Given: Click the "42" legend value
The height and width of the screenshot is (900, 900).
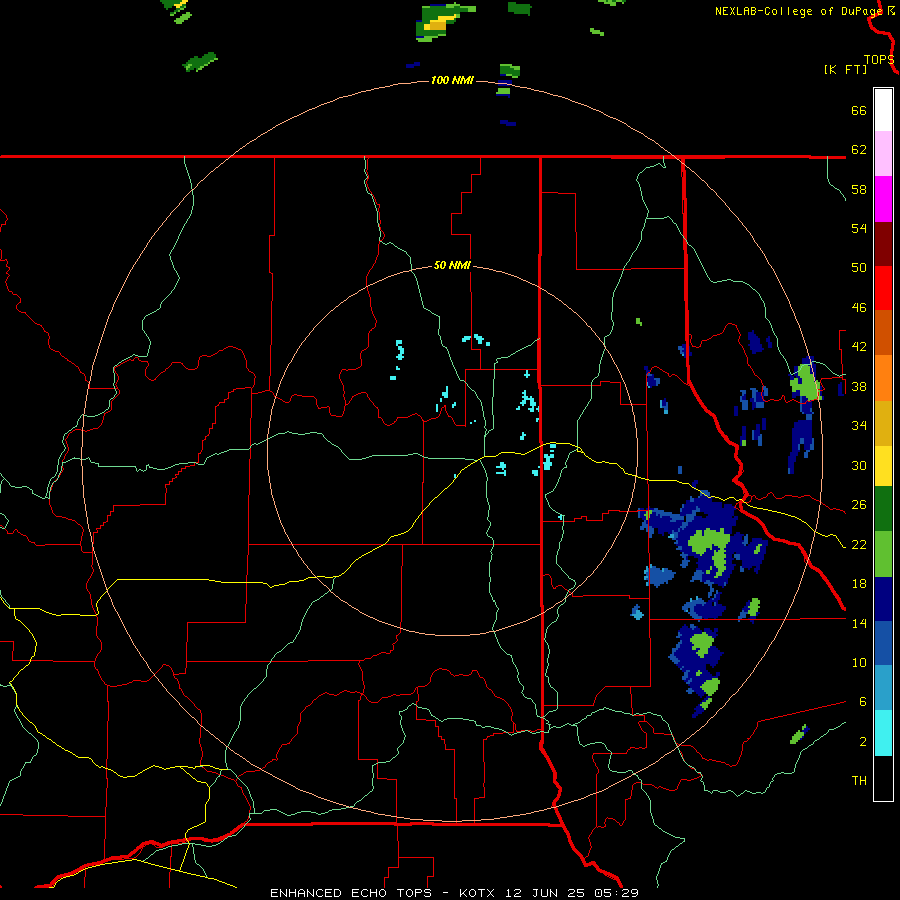Looking at the screenshot, I should coord(859,346).
